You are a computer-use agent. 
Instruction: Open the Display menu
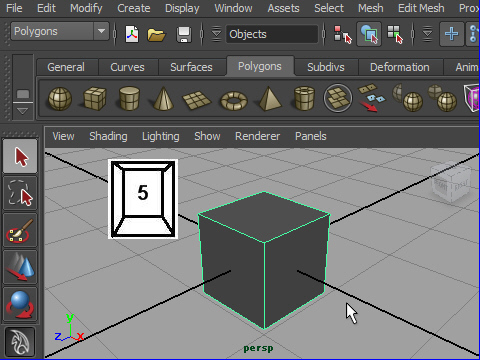182,8
